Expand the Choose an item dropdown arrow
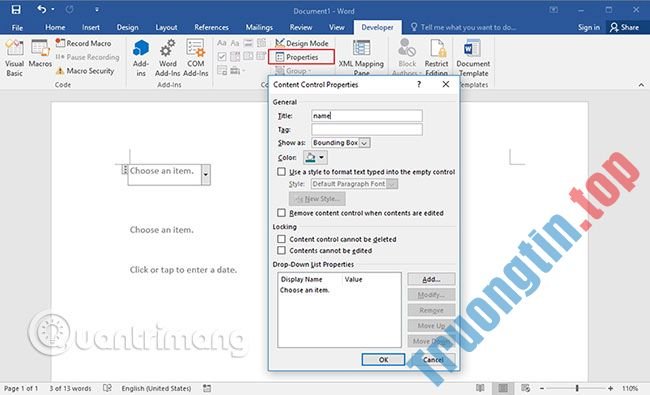The image size is (650, 395). tap(206, 174)
